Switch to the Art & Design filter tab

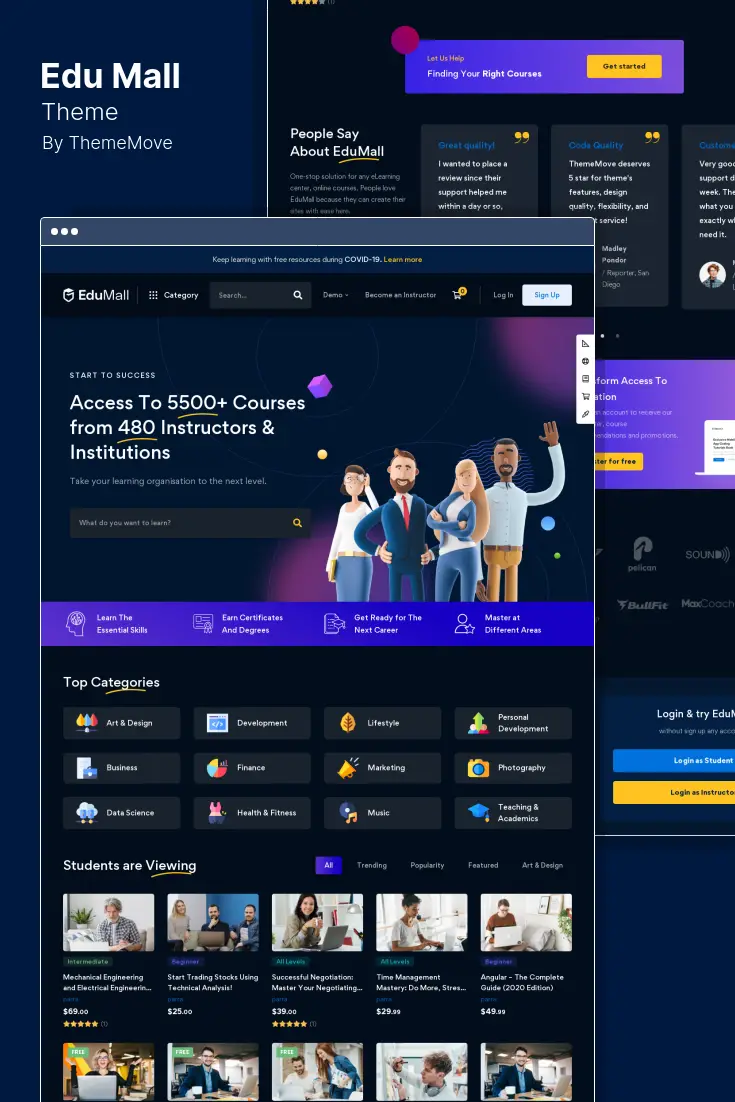point(542,865)
